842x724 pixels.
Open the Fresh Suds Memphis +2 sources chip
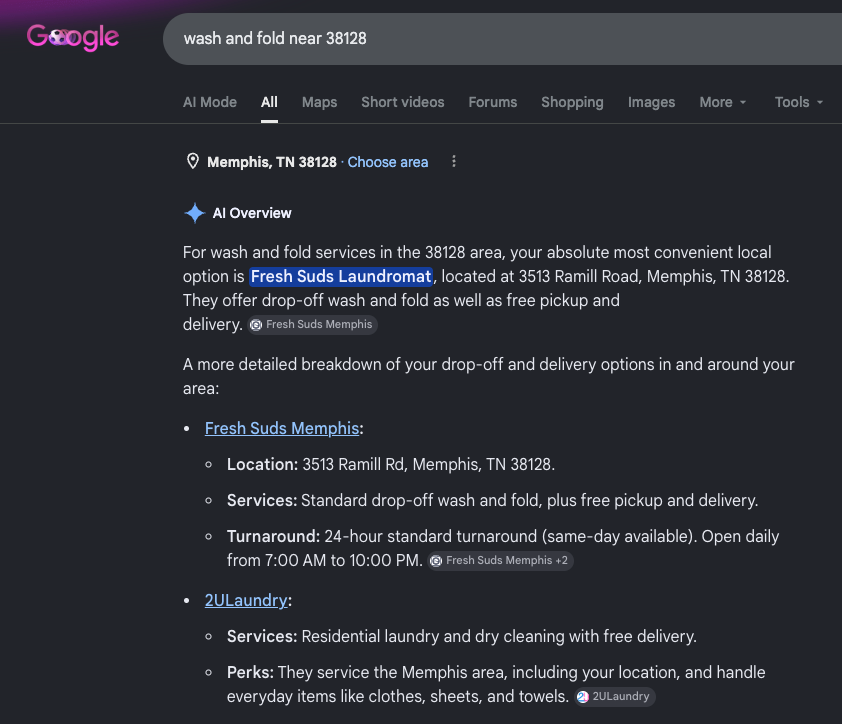click(500, 561)
